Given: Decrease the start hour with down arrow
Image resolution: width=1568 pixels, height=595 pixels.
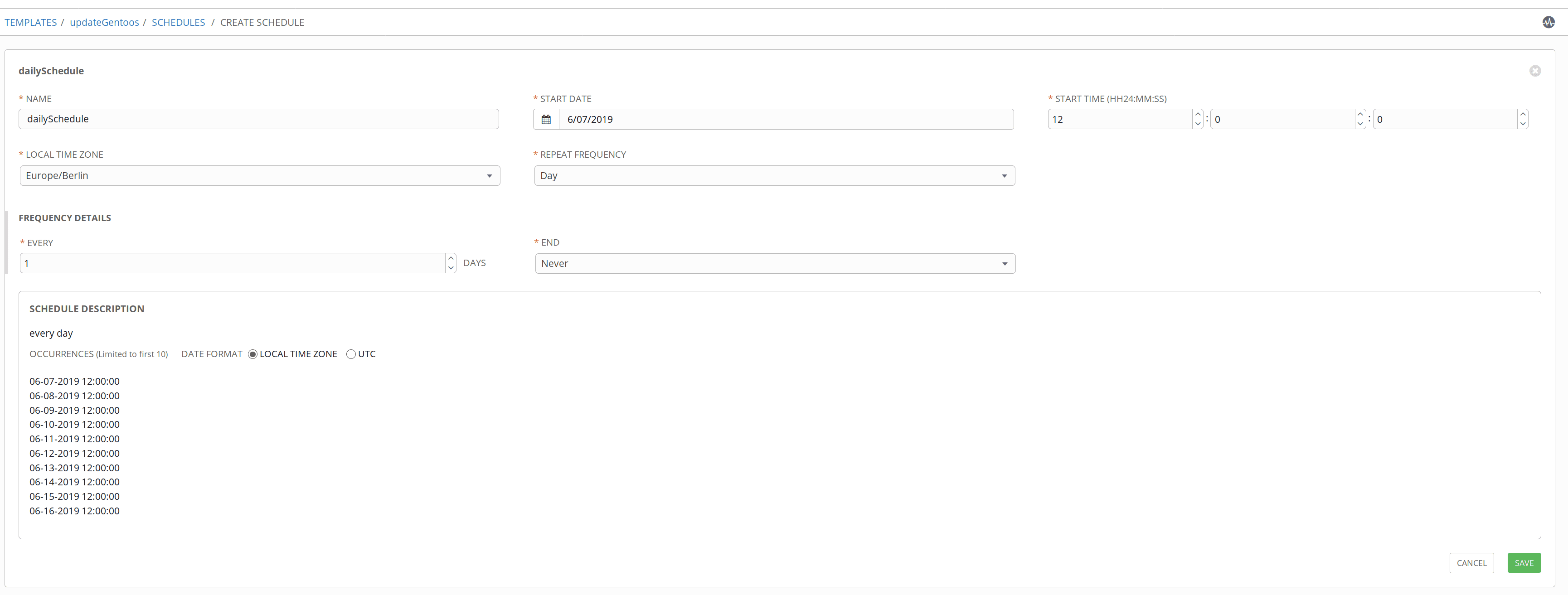Looking at the screenshot, I should [x=1197, y=124].
